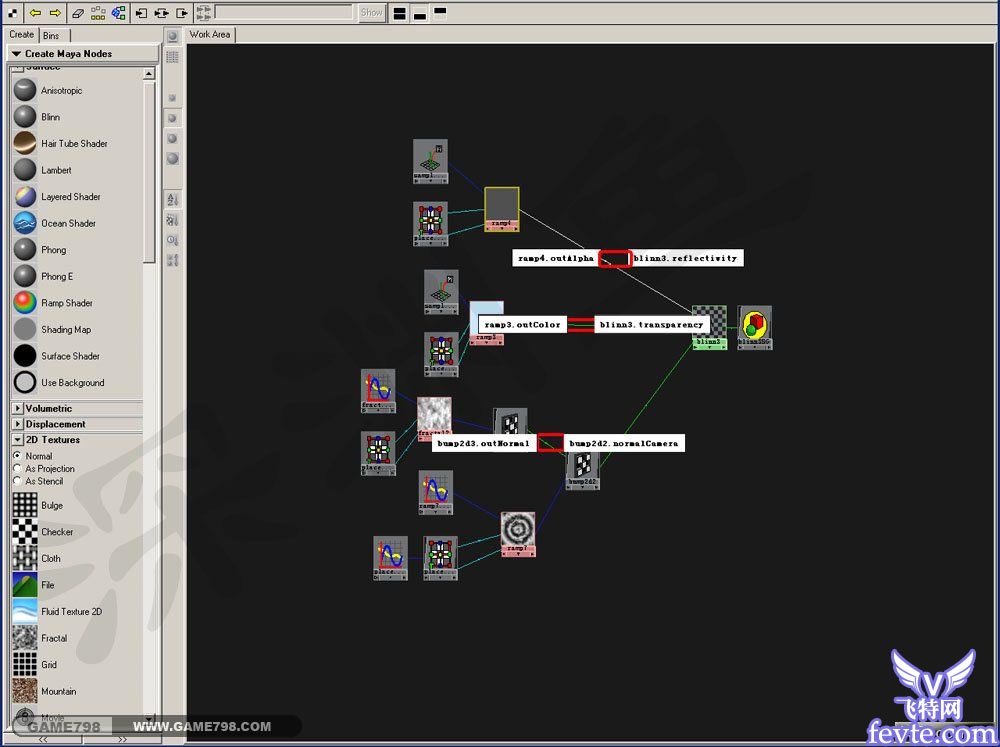Screen dimensions: 1000x747
Task: Expand the Volumetric section
Action: pyautogui.click(x=17, y=408)
